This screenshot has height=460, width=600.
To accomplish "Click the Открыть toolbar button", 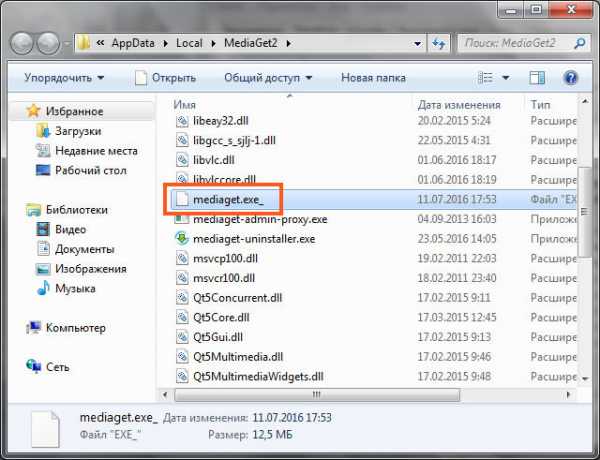I will (x=166, y=78).
